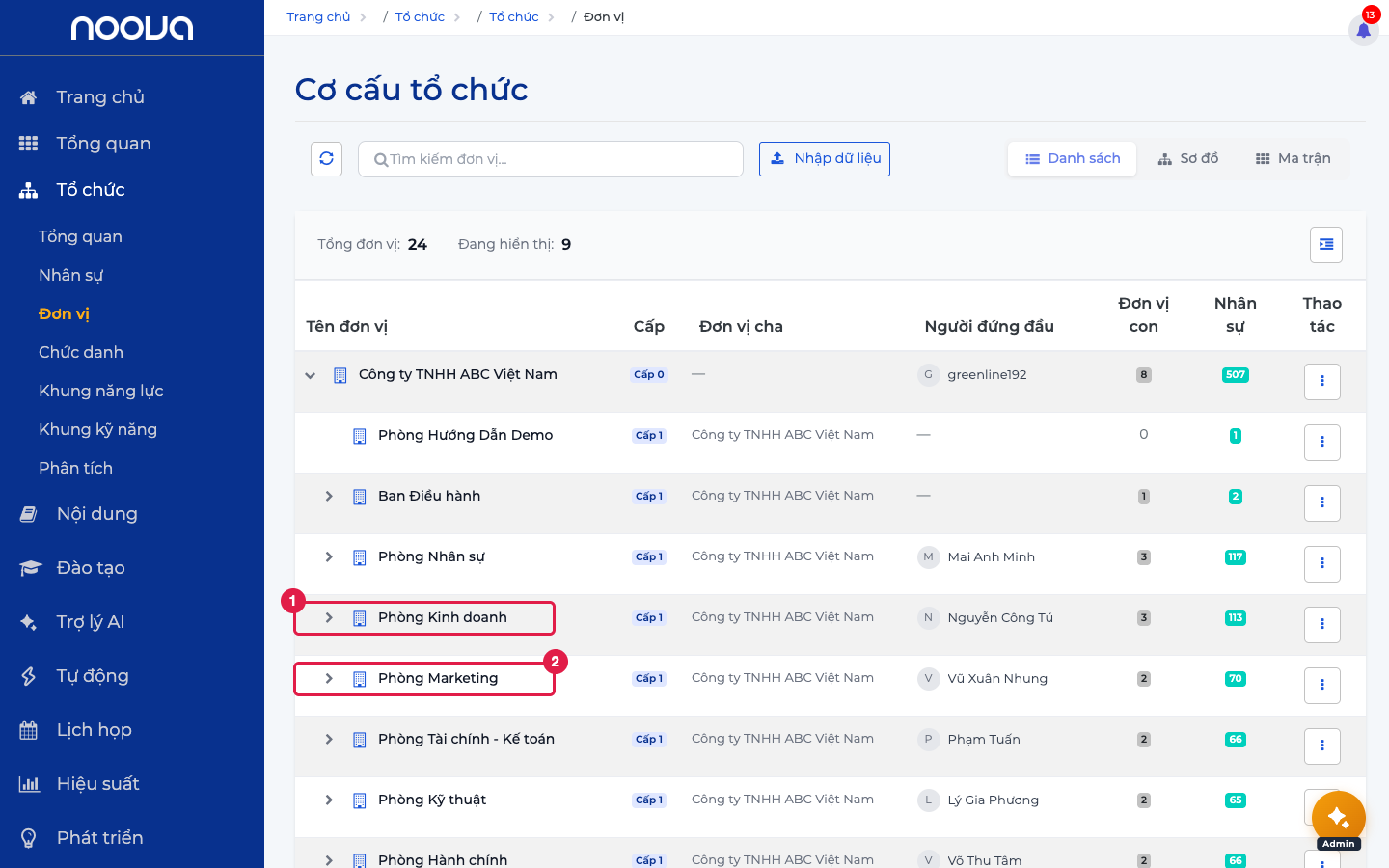Click the Tổng quan grid icon in sidebar
Viewport: 1389px width, 868px height.
pos(29,144)
